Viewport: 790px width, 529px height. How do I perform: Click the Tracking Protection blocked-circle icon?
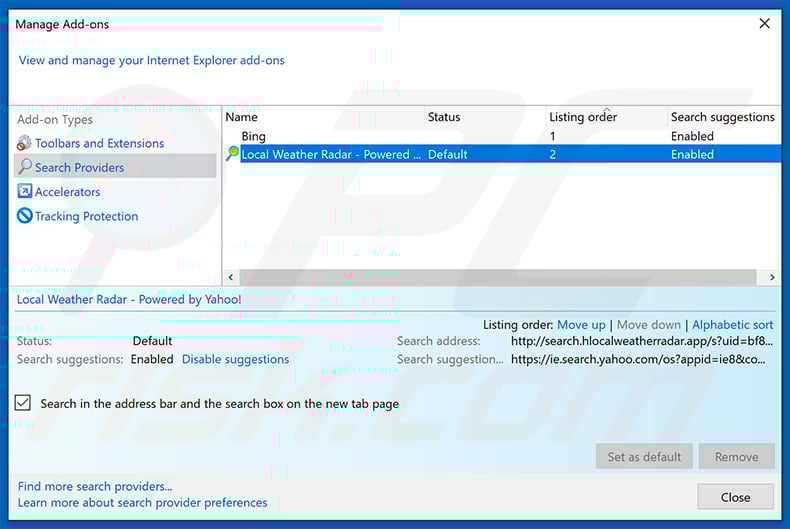point(24,216)
